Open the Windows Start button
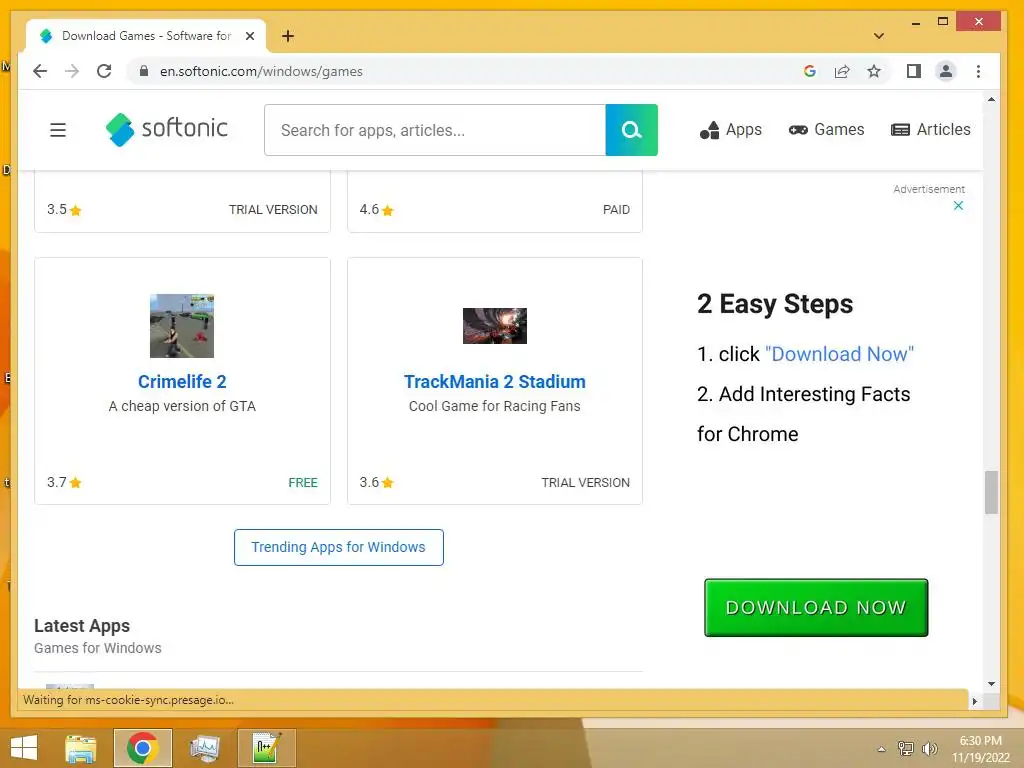This screenshot has height=768, width=1024. (x=24, y=747)
